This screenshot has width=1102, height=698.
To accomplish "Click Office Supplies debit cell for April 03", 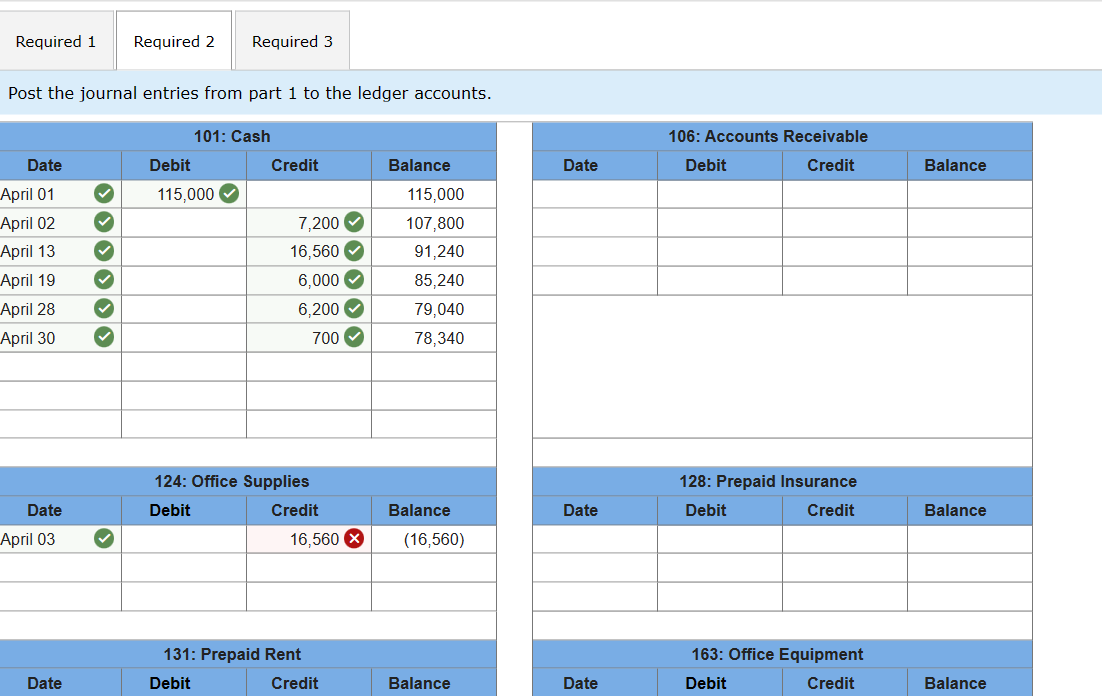I will (184, 539).
